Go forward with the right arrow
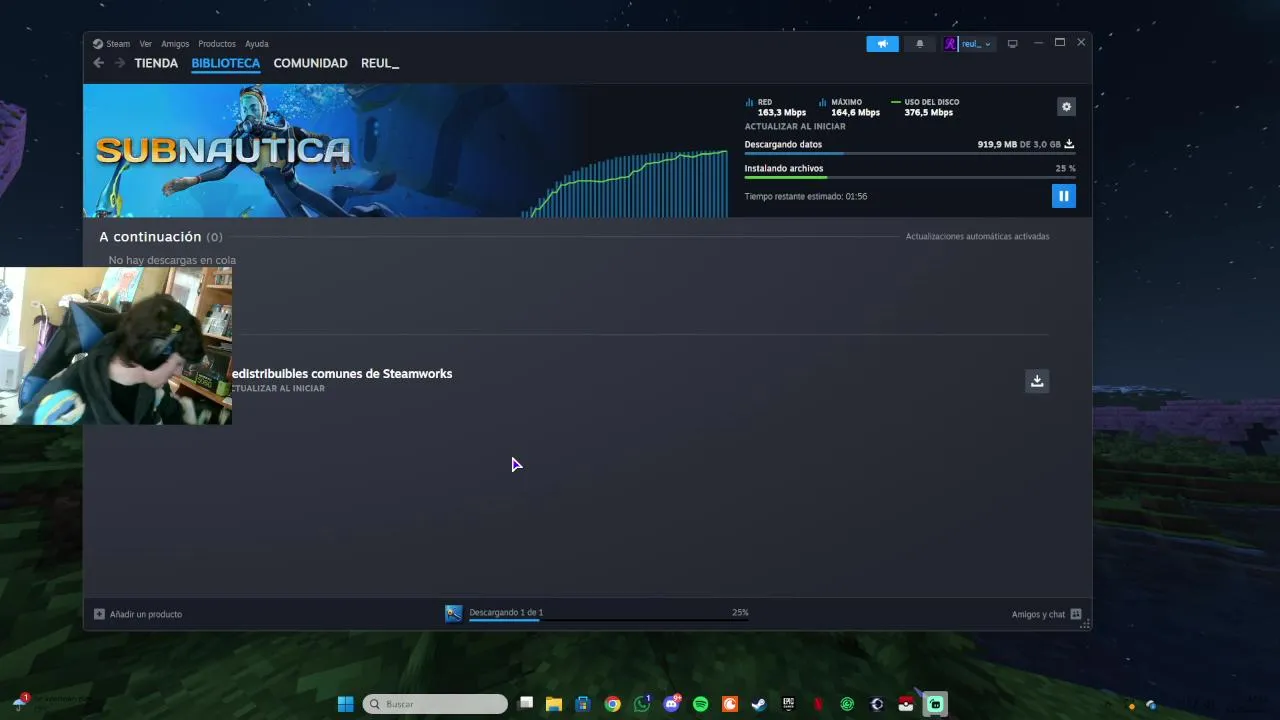Viewport: 1280px width, 720px height. click(120, 63)
